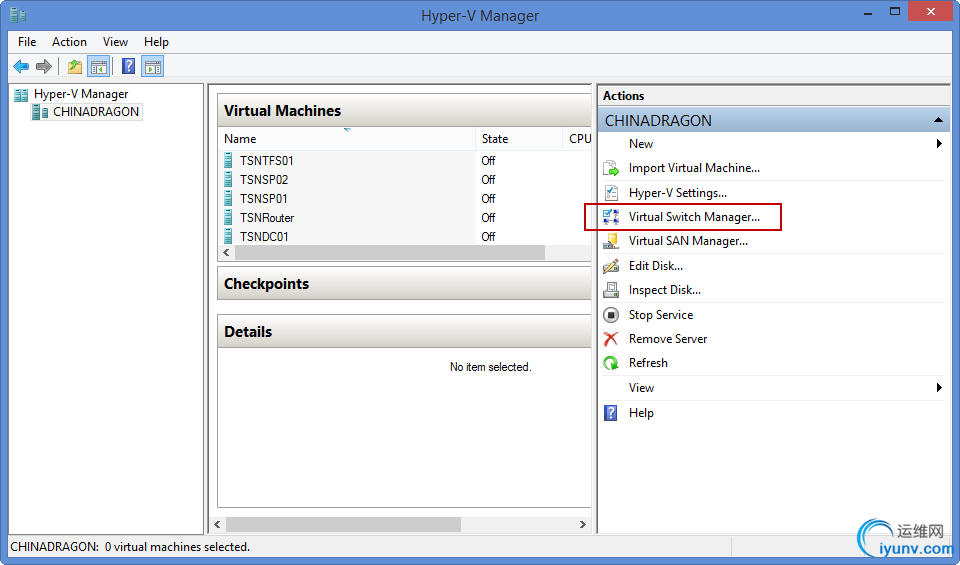Click the TSNDC01 virtual machine icon

[x=228, y=236]
